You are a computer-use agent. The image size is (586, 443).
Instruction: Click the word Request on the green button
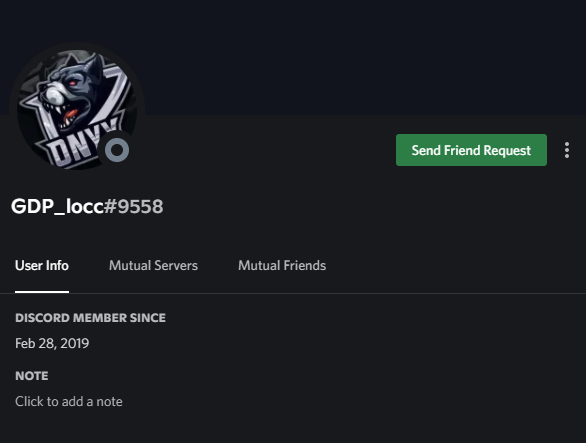coord(507,151)
